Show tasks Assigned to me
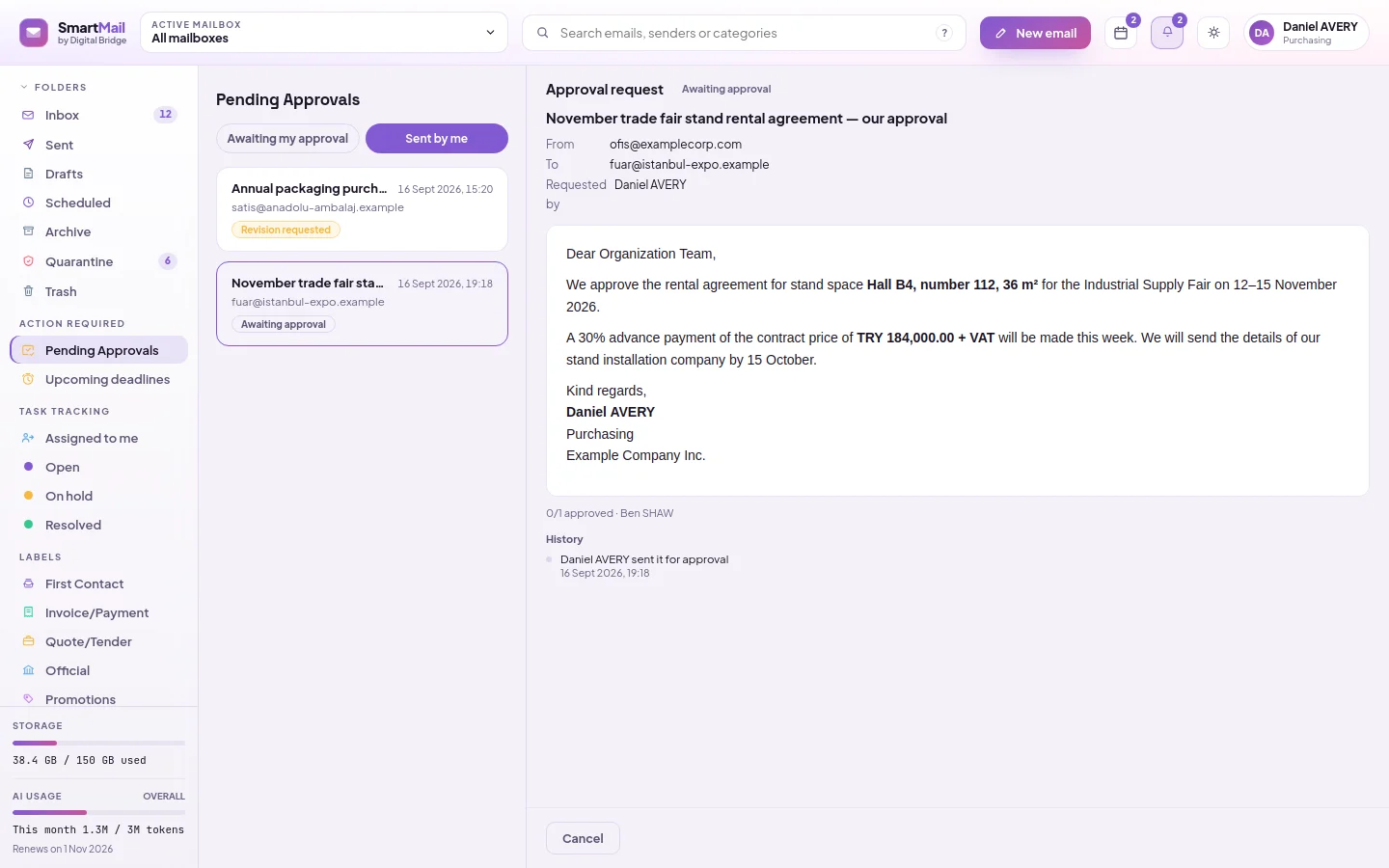1389x868 pixels. pyautogui.click(x=98, y=438)
